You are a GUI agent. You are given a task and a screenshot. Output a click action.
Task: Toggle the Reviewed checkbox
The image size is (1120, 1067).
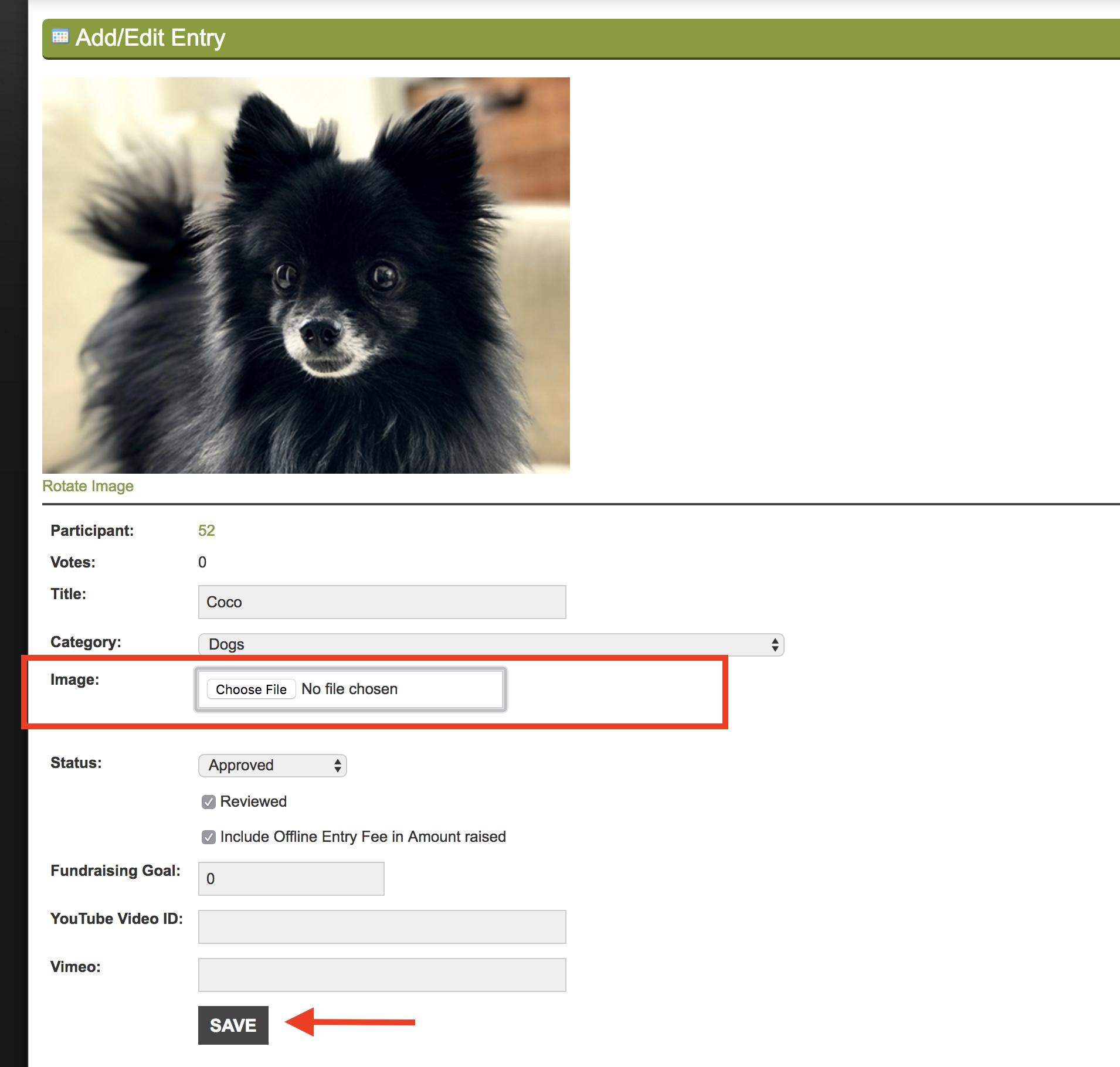tap(209, 802)
